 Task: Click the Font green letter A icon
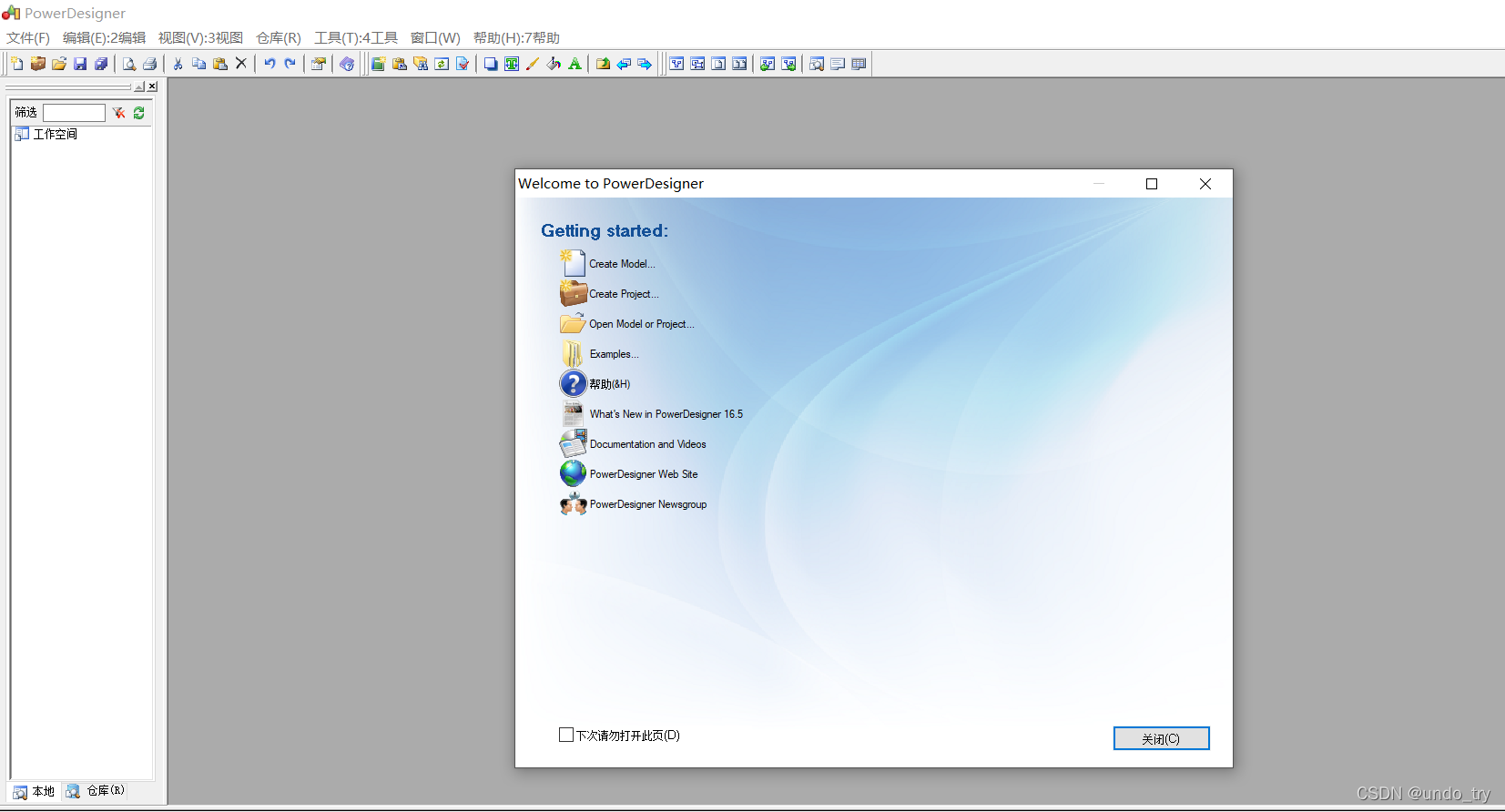click(575, 64)
